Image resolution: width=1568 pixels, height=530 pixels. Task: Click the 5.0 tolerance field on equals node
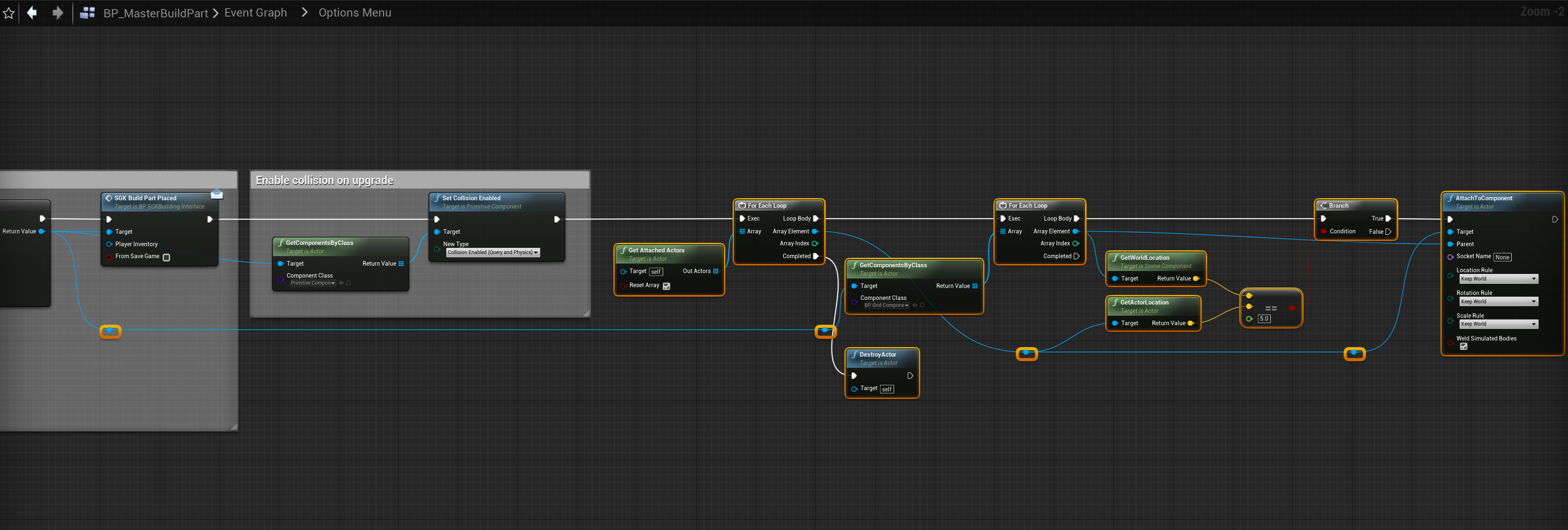click(1264, 319)
